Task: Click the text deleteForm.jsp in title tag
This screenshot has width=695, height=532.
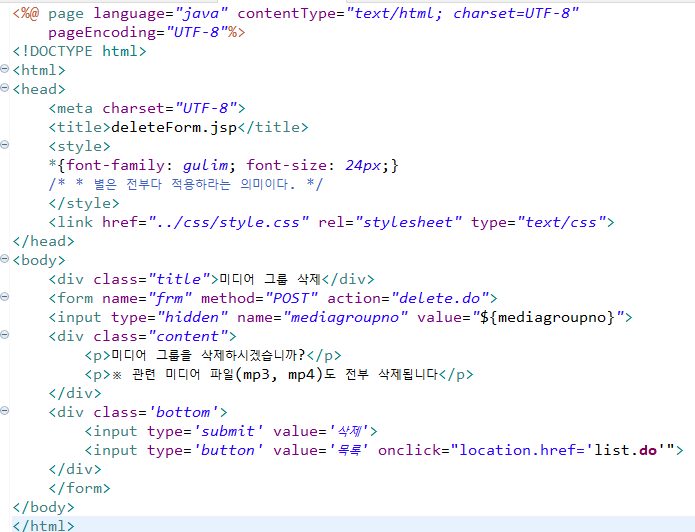Action: click(x=174, y=128)
